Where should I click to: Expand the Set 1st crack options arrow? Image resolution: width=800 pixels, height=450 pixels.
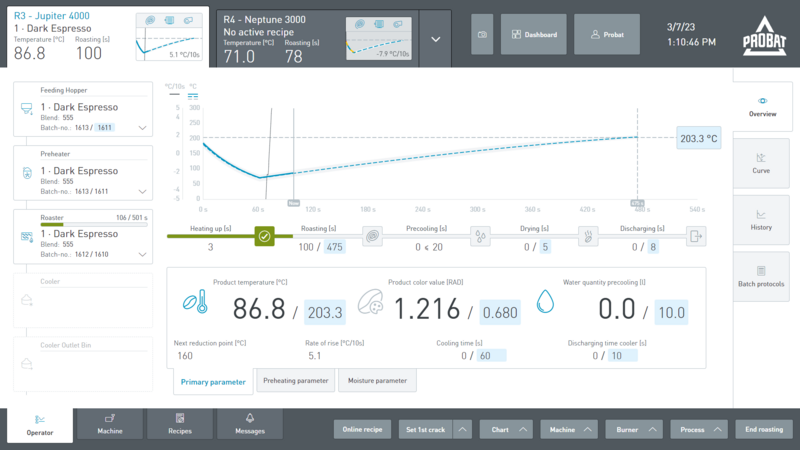(x=462, y=429)
